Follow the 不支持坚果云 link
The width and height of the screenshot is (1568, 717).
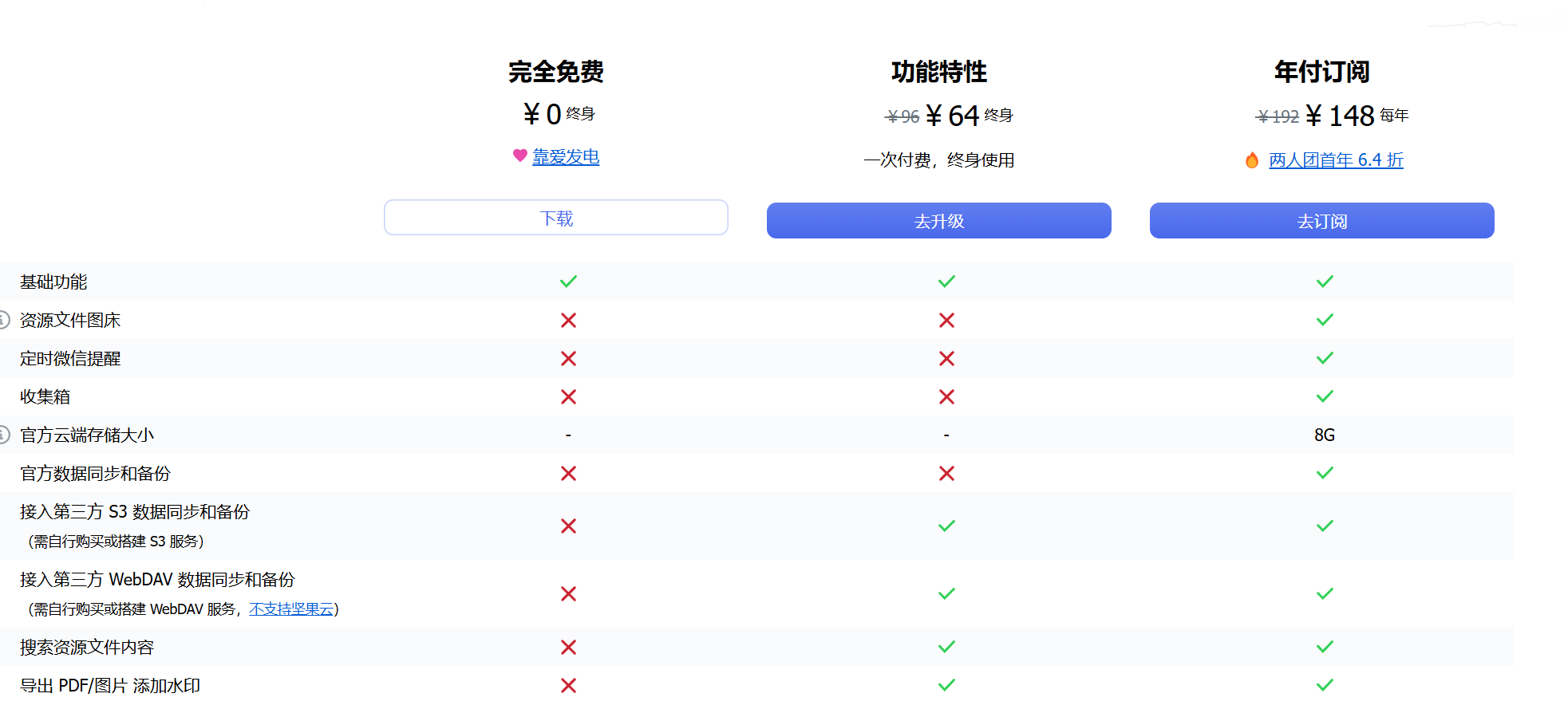coord(291,609)
